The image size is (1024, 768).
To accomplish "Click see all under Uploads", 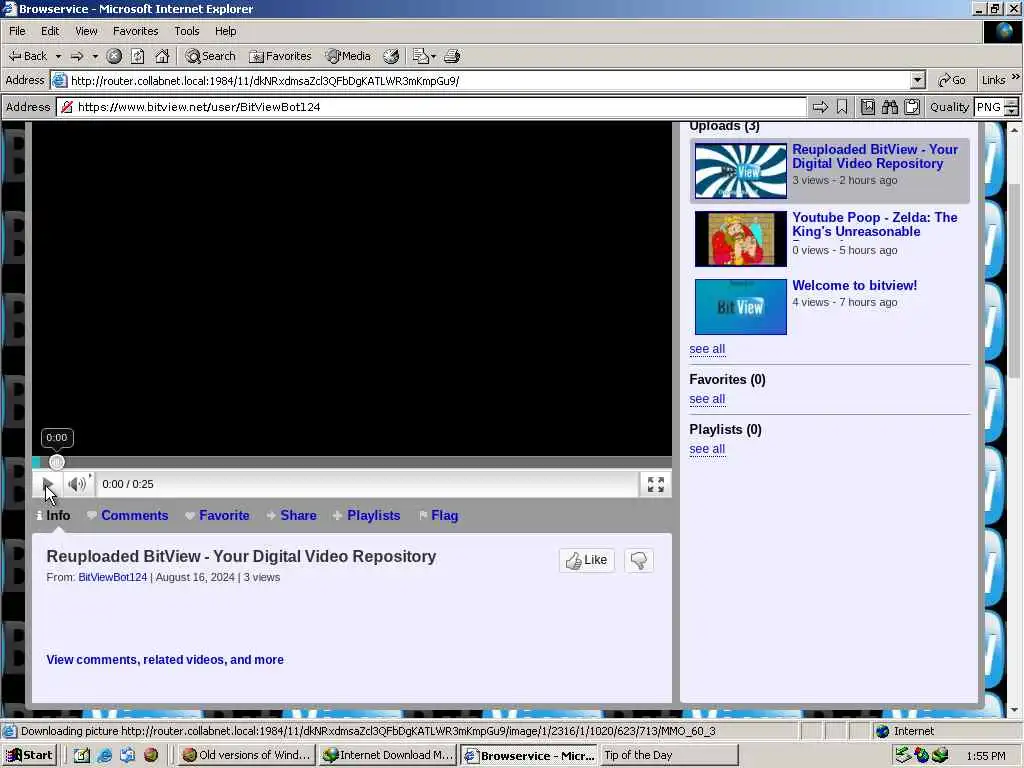I will (x=707, y=349).
